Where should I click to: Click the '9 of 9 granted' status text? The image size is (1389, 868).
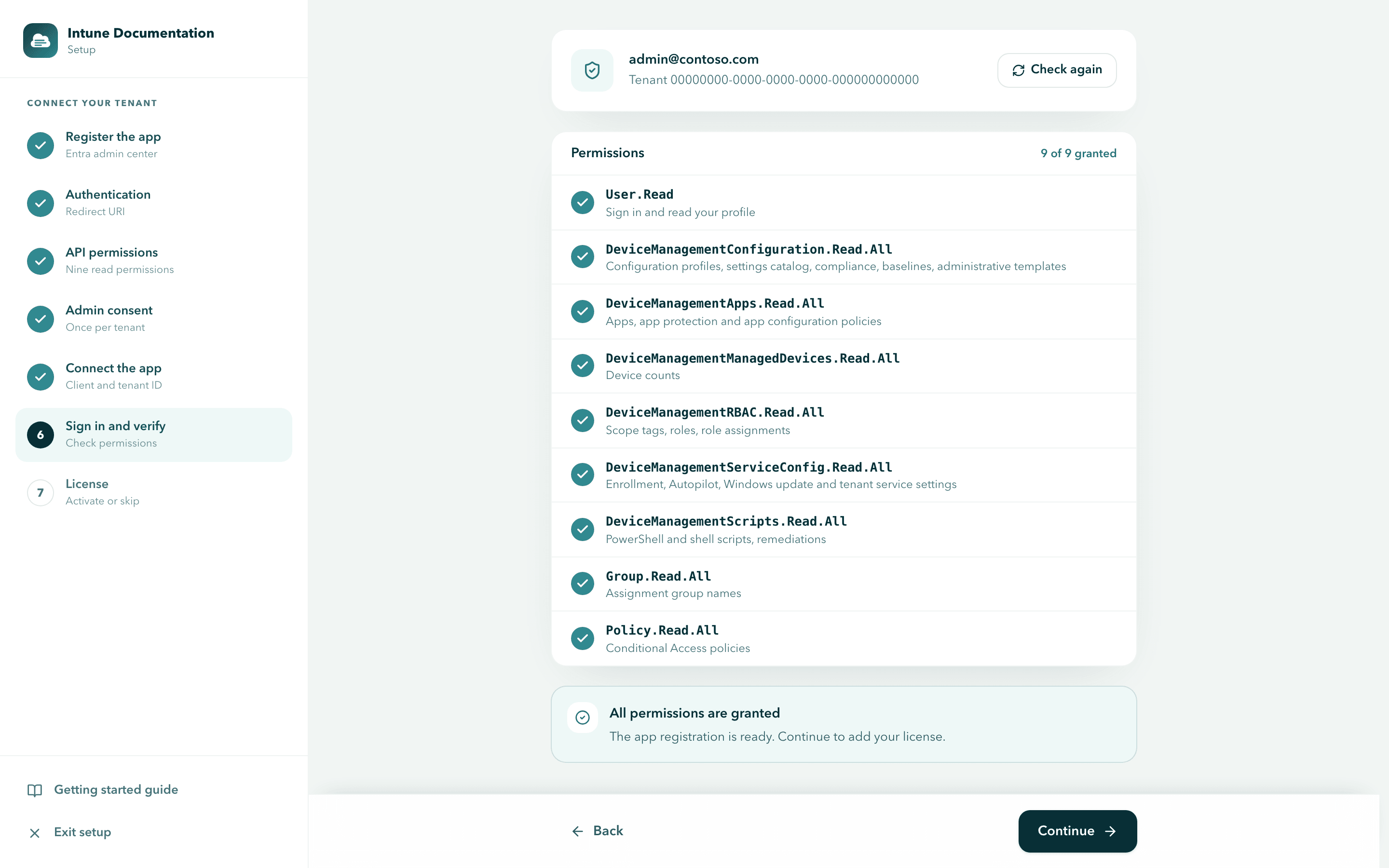coord(1078,153)
